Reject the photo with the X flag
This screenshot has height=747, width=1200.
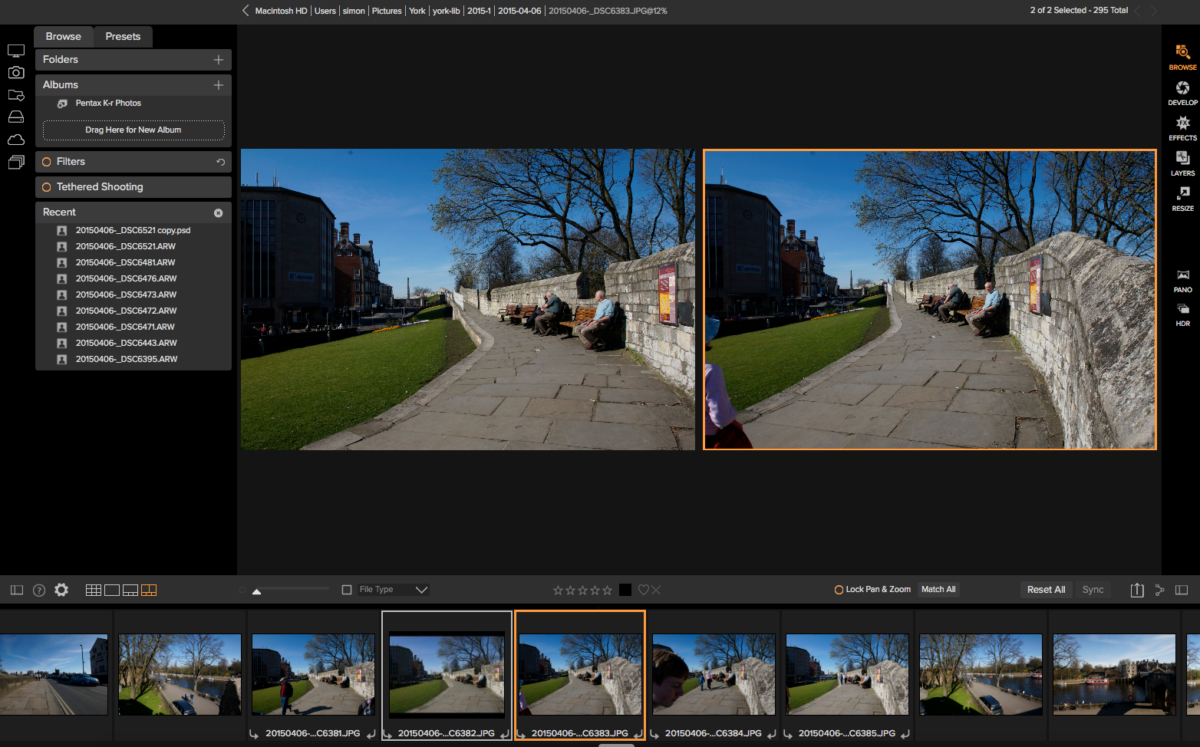pyautogui.click(x=656, y=590)
